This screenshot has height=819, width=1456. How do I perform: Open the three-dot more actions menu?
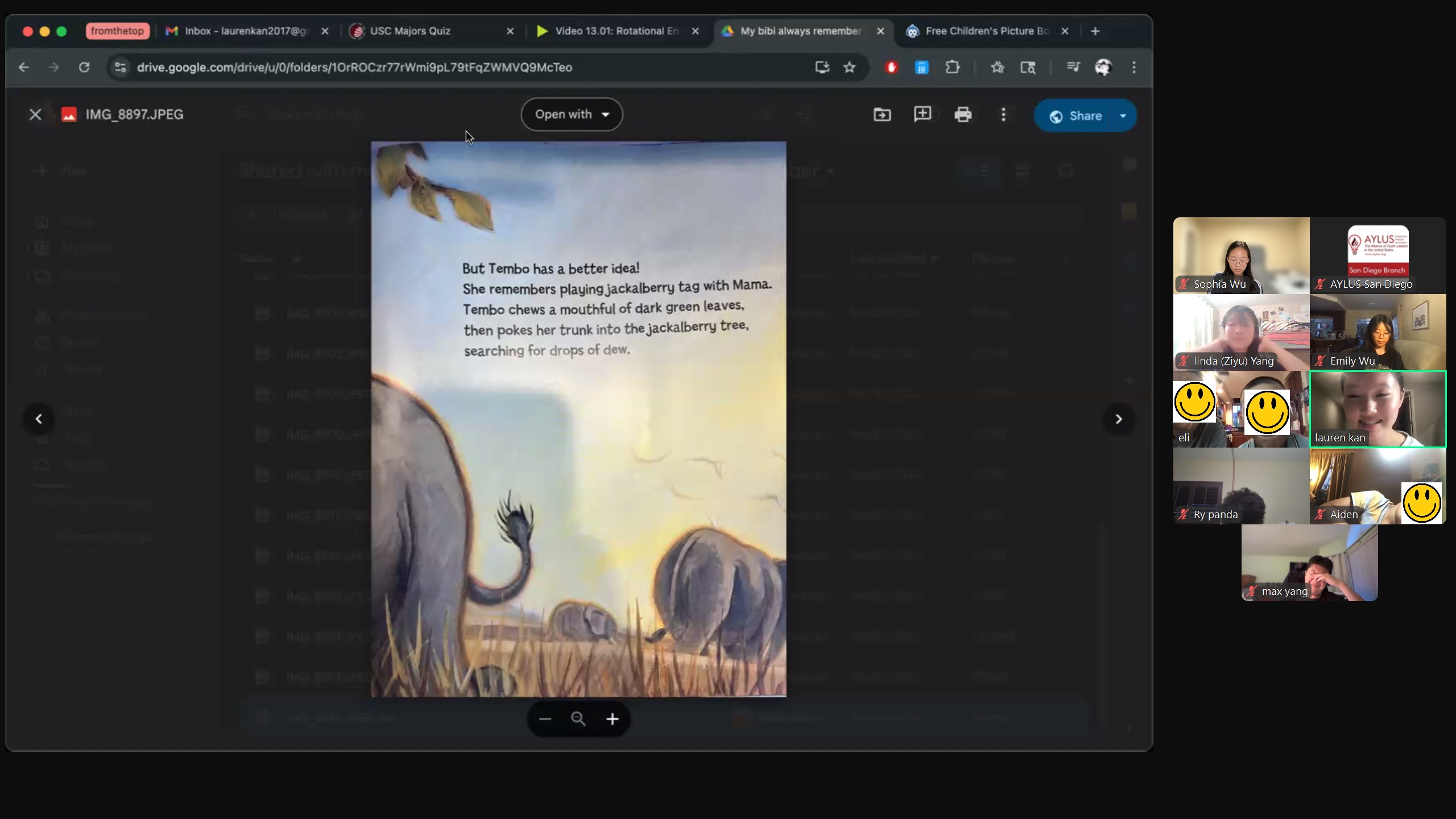[x=1003, y=115]
